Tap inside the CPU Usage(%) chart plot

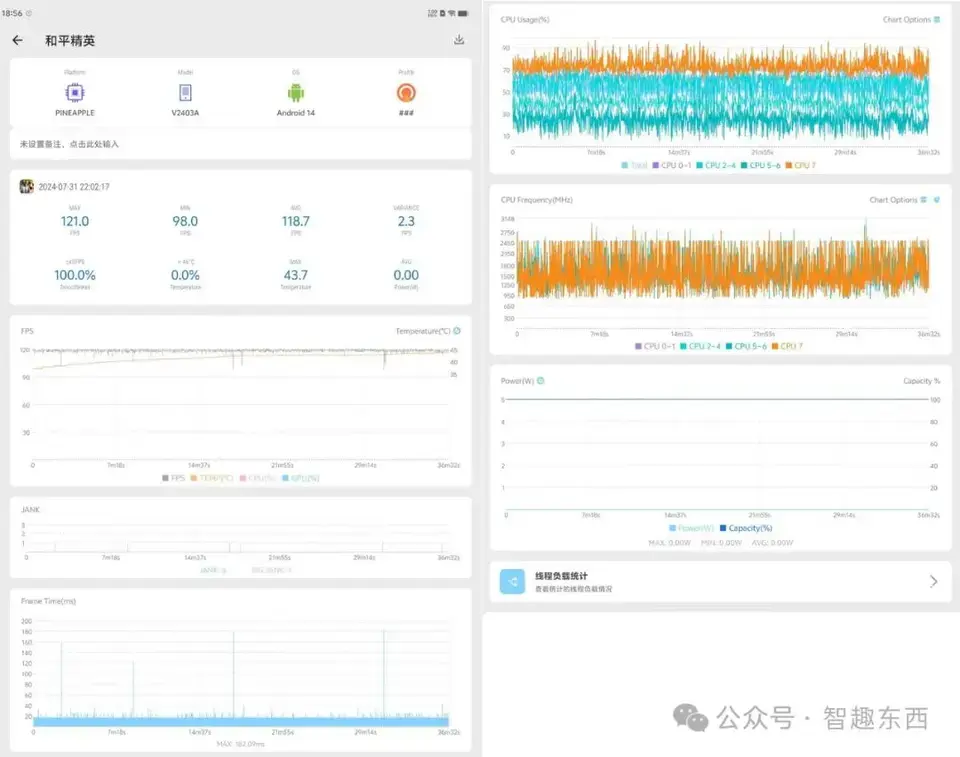pos(721,92)
